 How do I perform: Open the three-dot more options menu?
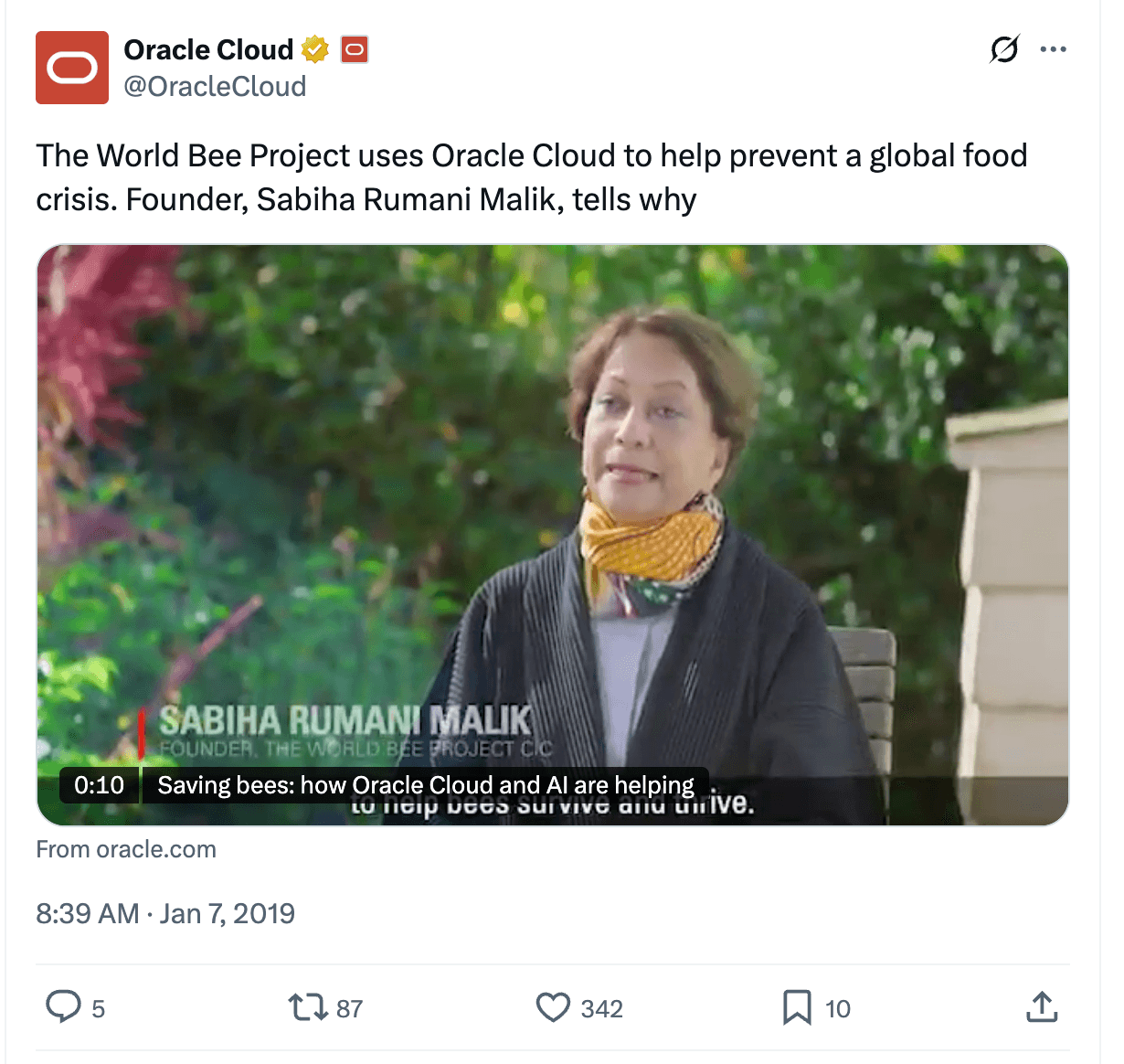[x=1053, y=49]
